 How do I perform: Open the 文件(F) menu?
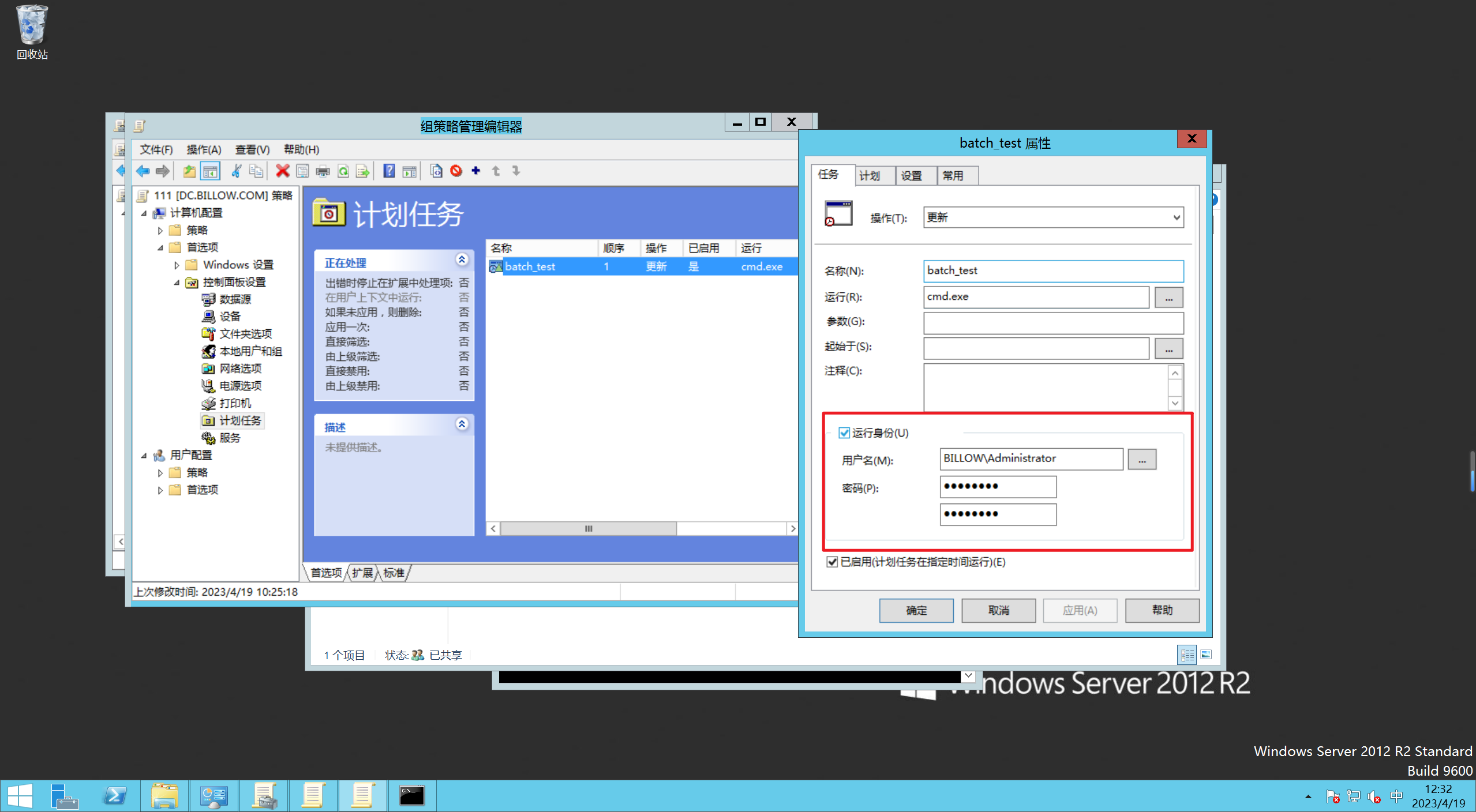pos(156,149)
